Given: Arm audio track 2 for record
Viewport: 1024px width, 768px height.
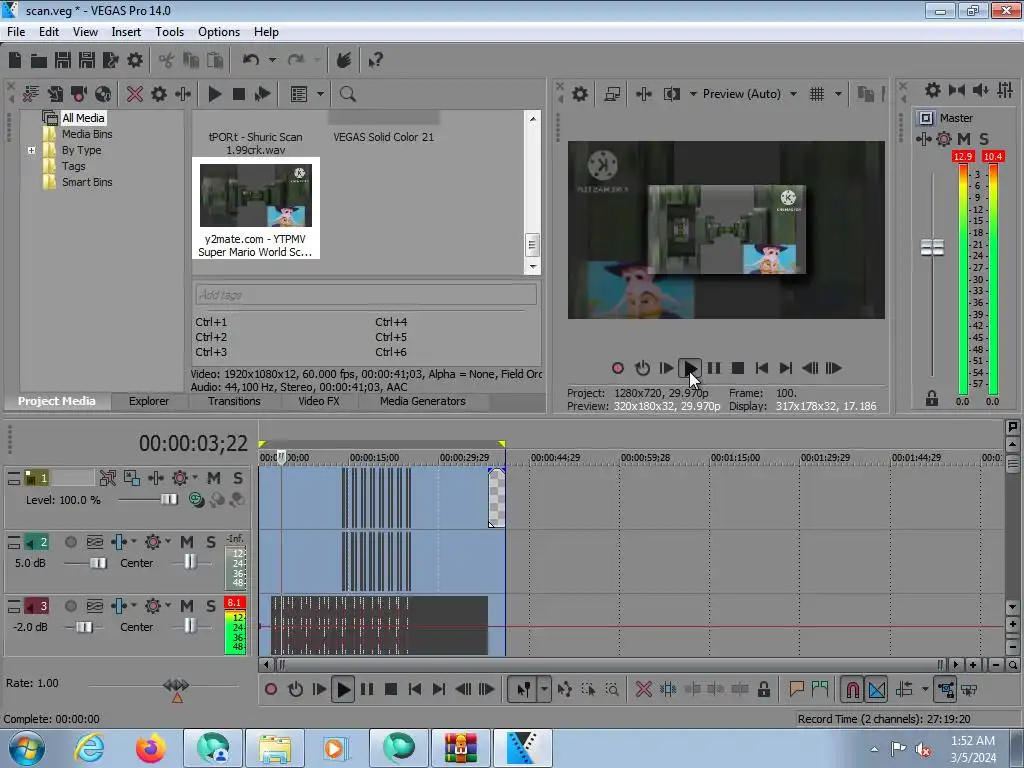Looking at the screenshot, I should point(71,542).
